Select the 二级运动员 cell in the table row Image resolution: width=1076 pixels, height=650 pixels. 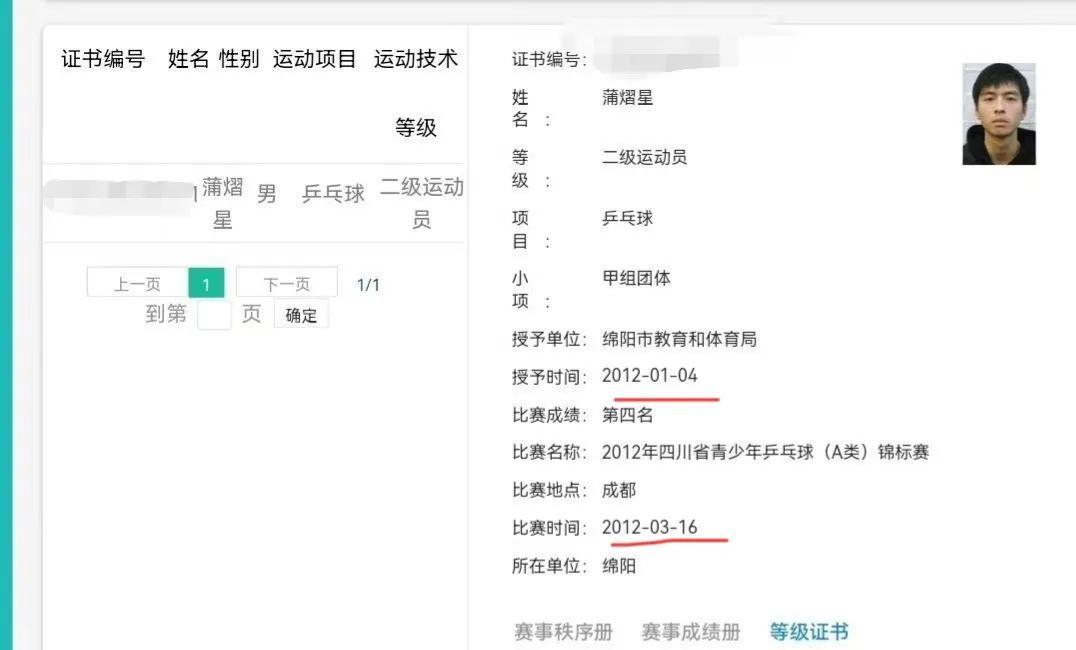tap(421, 203)
